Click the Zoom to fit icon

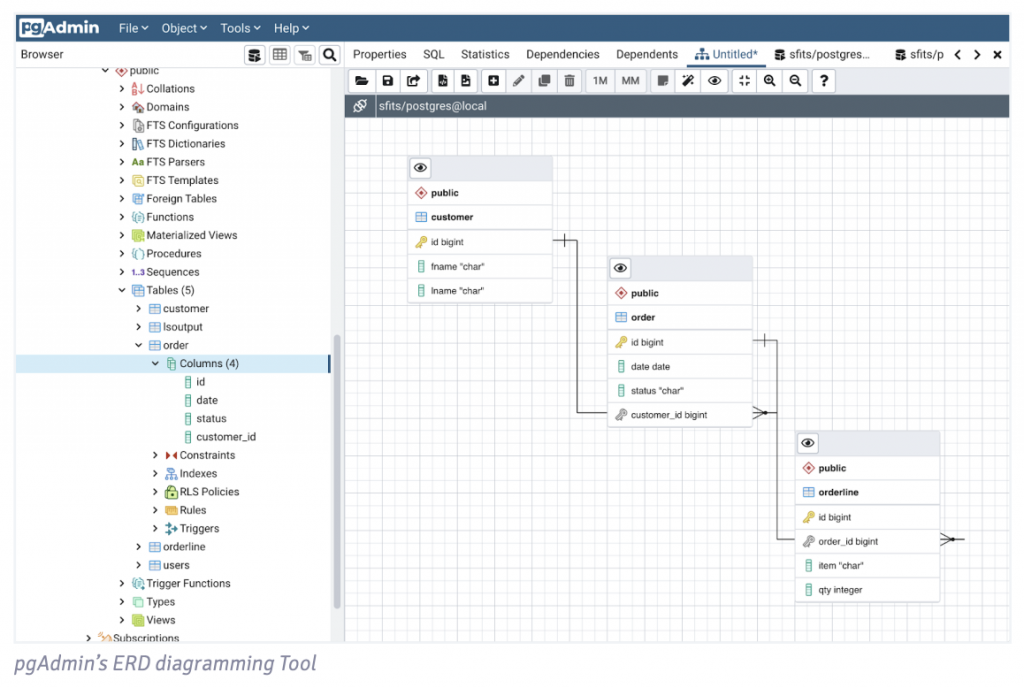(743, 81)
